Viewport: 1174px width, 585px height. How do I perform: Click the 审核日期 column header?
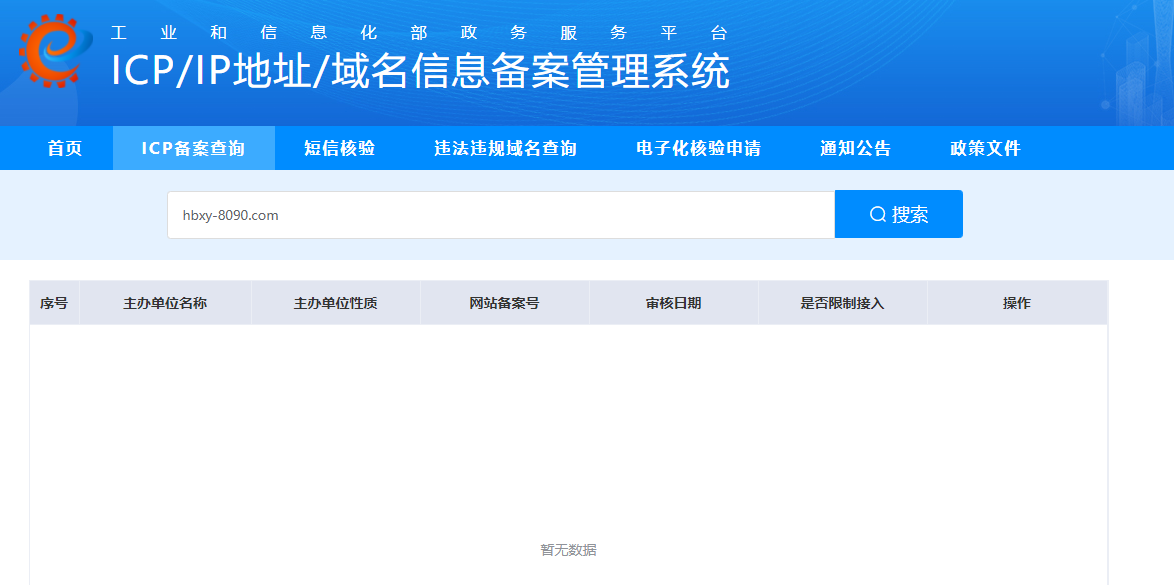tap(673, 303)
